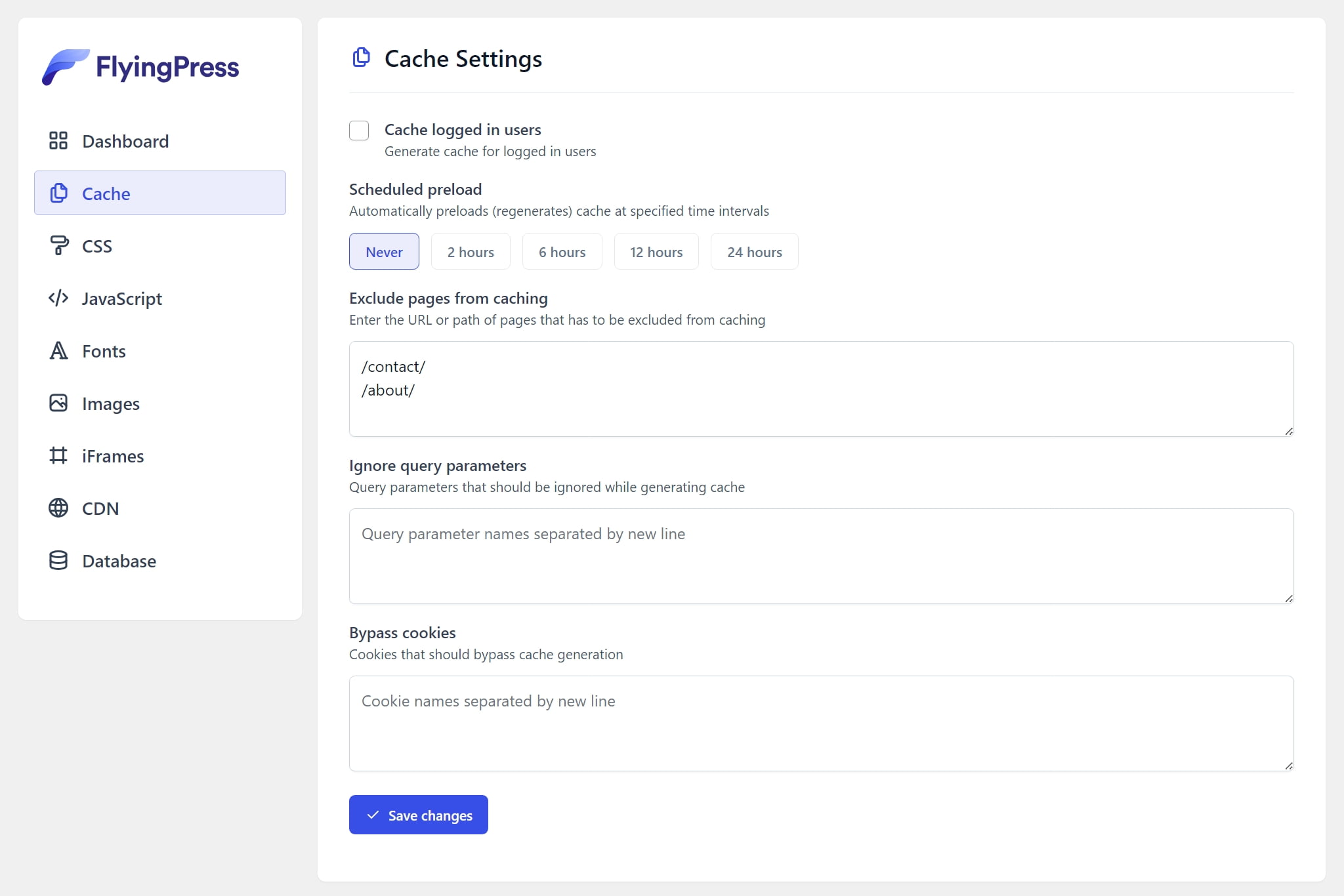Set scheduled preload to 2 hours

pos(471,251)
